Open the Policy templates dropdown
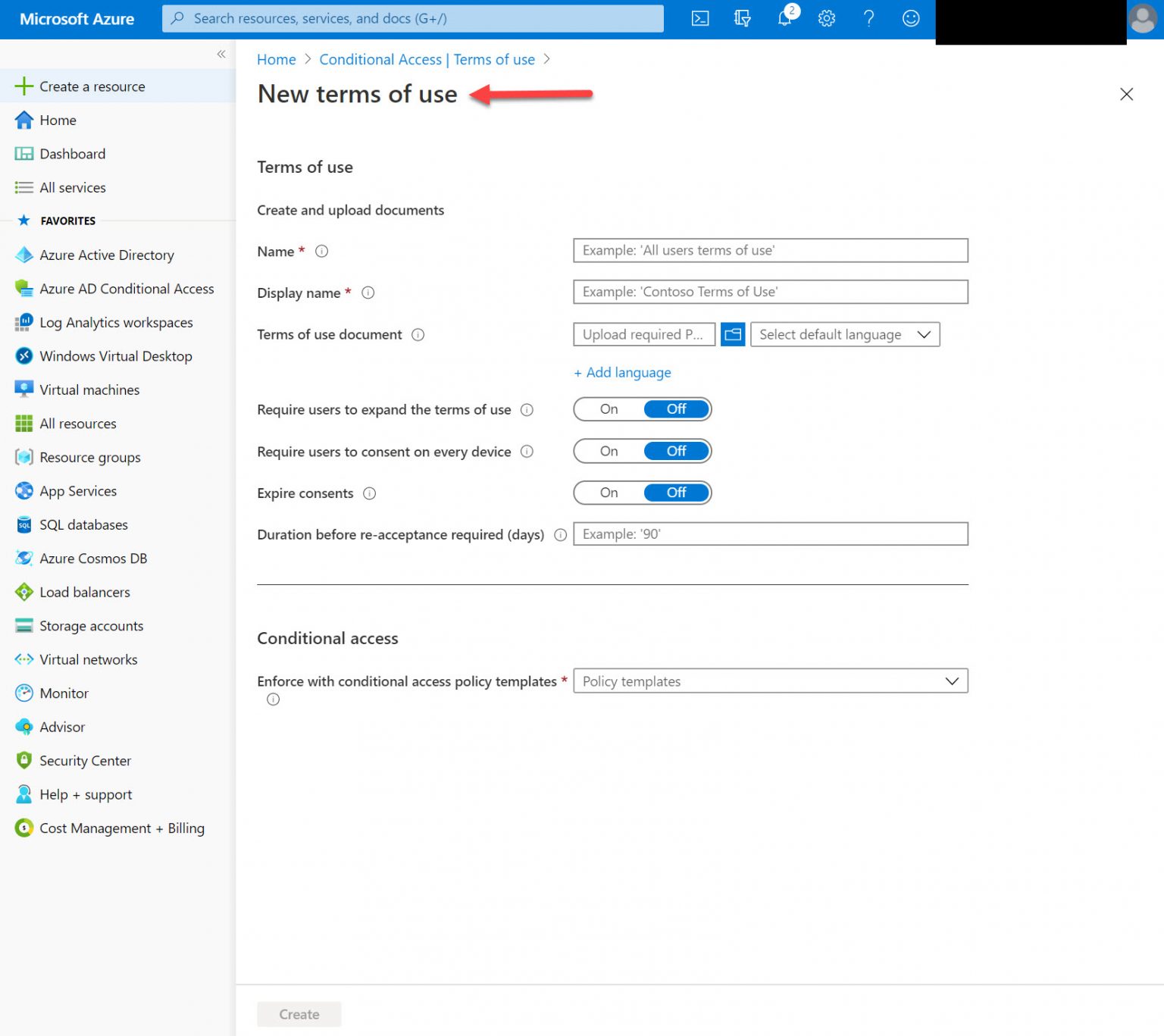The height and width of the screenshot is (1036, 1164). point(770,681)
